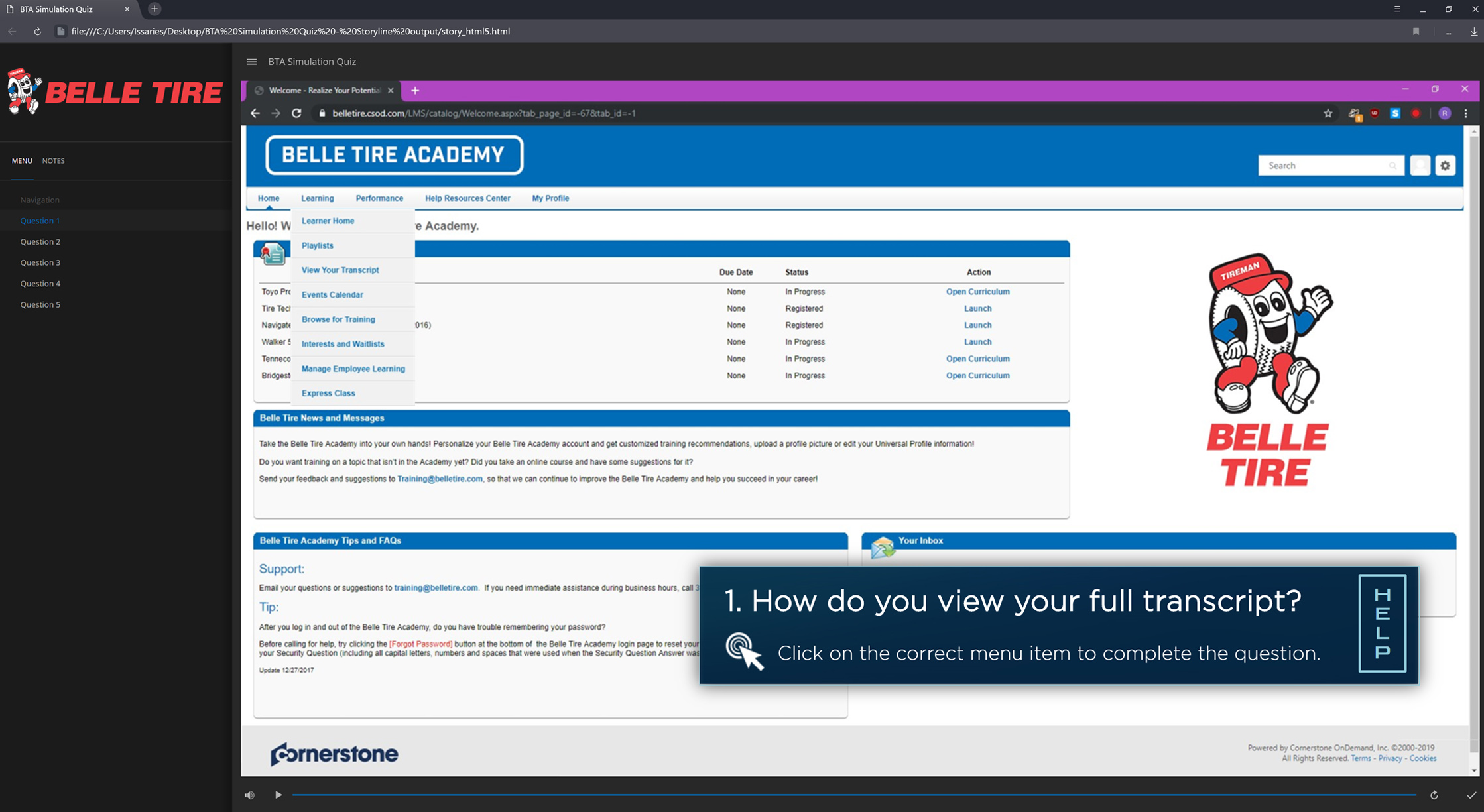Image resolution: width=1484 pixels, height=812 pixels.
Task: Switch to the NOTES tab
Action: point(53,161)
